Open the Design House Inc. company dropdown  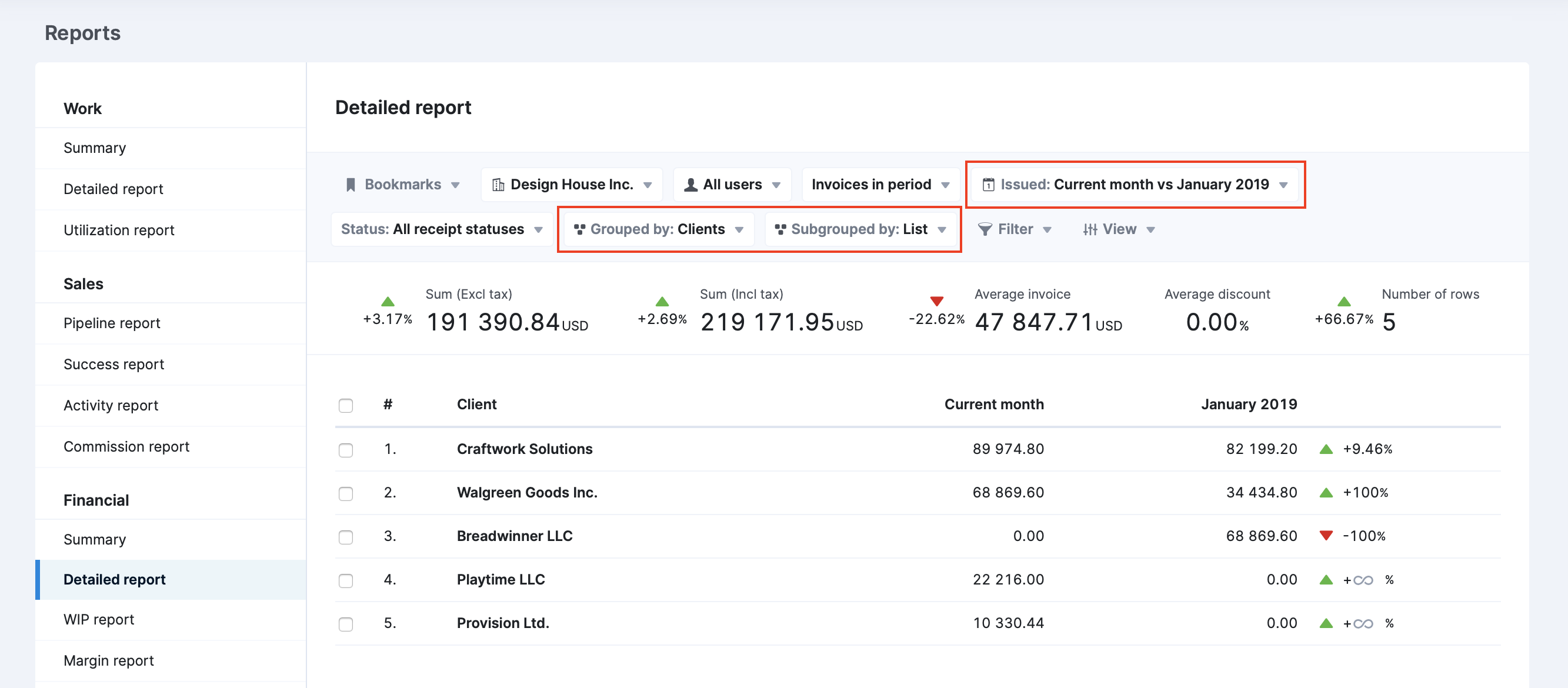click(572, 185)
